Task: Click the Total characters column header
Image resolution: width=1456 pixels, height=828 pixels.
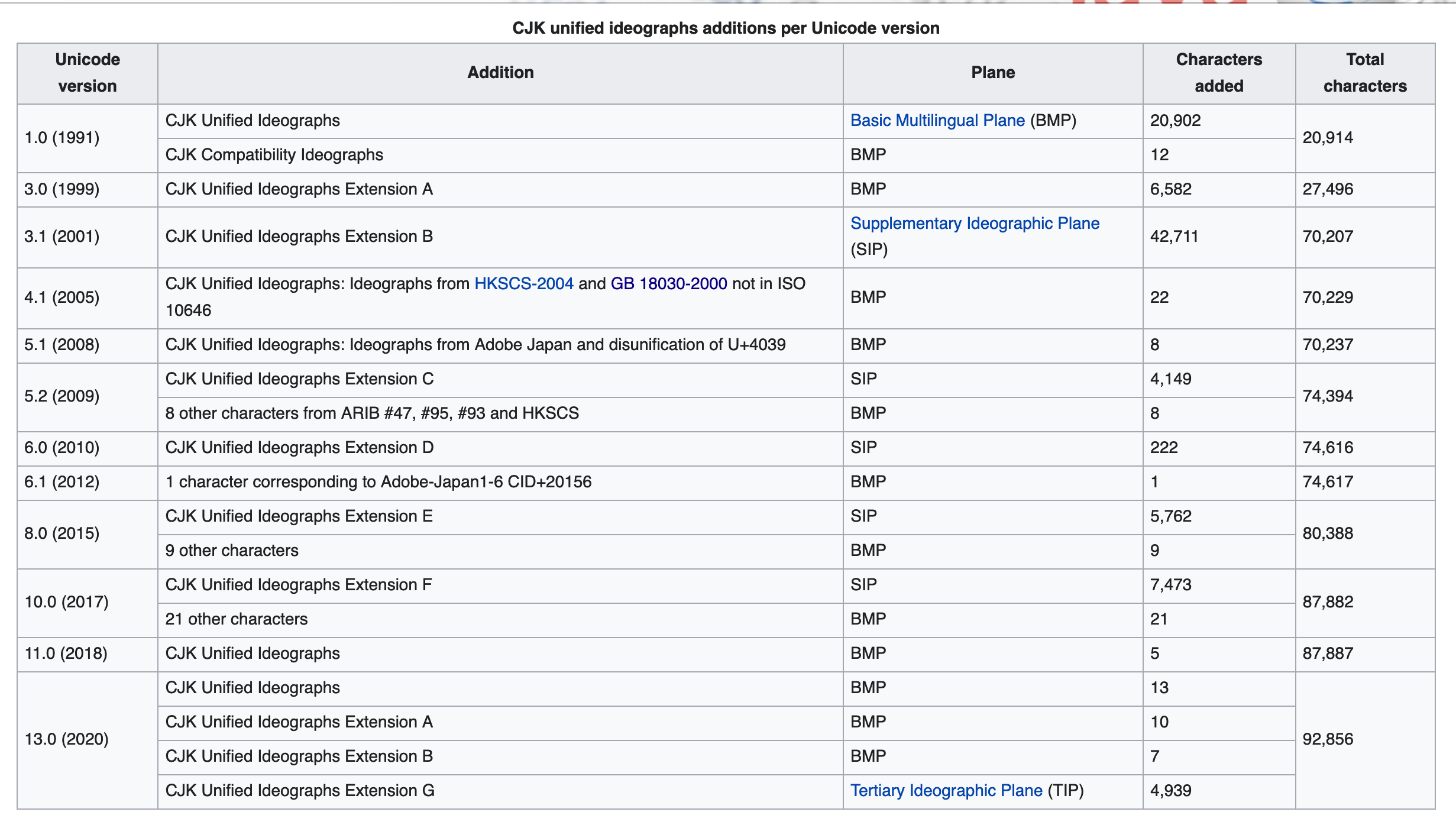Action: [1364, 73]
